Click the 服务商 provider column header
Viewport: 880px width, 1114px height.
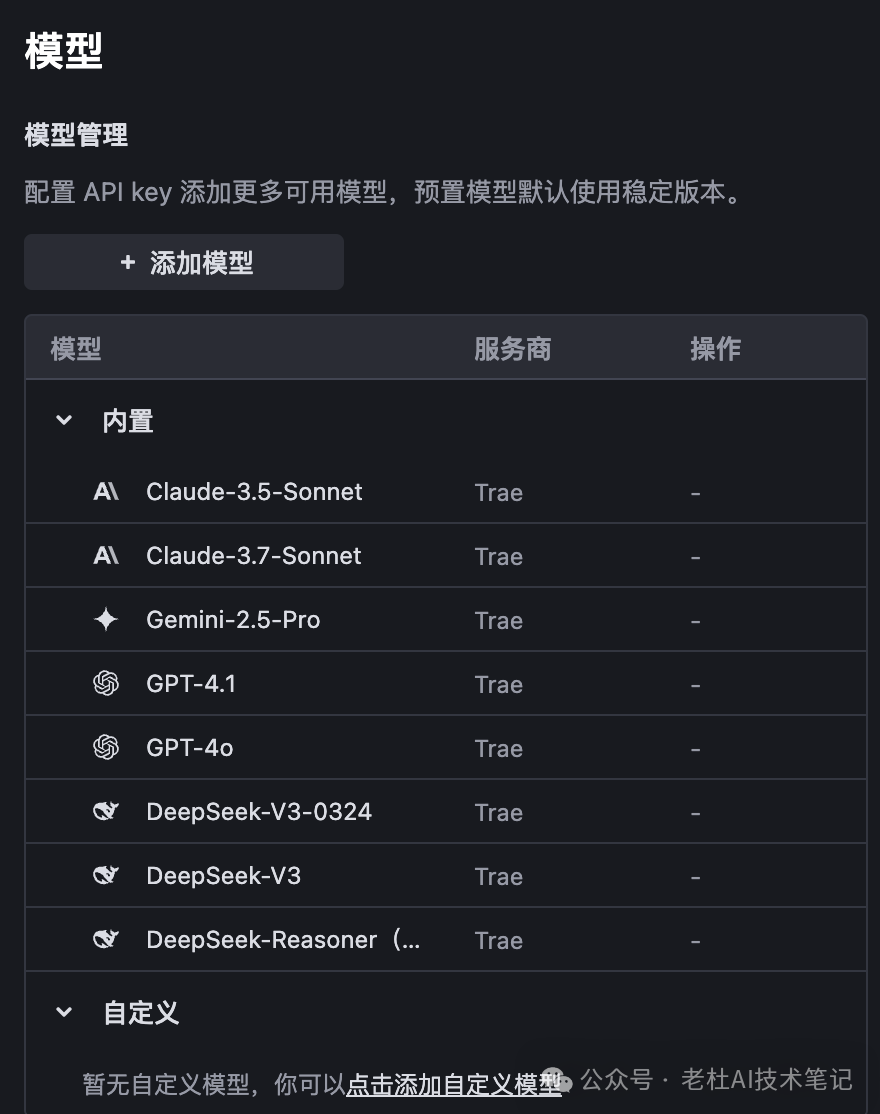[x=512, y=349]
